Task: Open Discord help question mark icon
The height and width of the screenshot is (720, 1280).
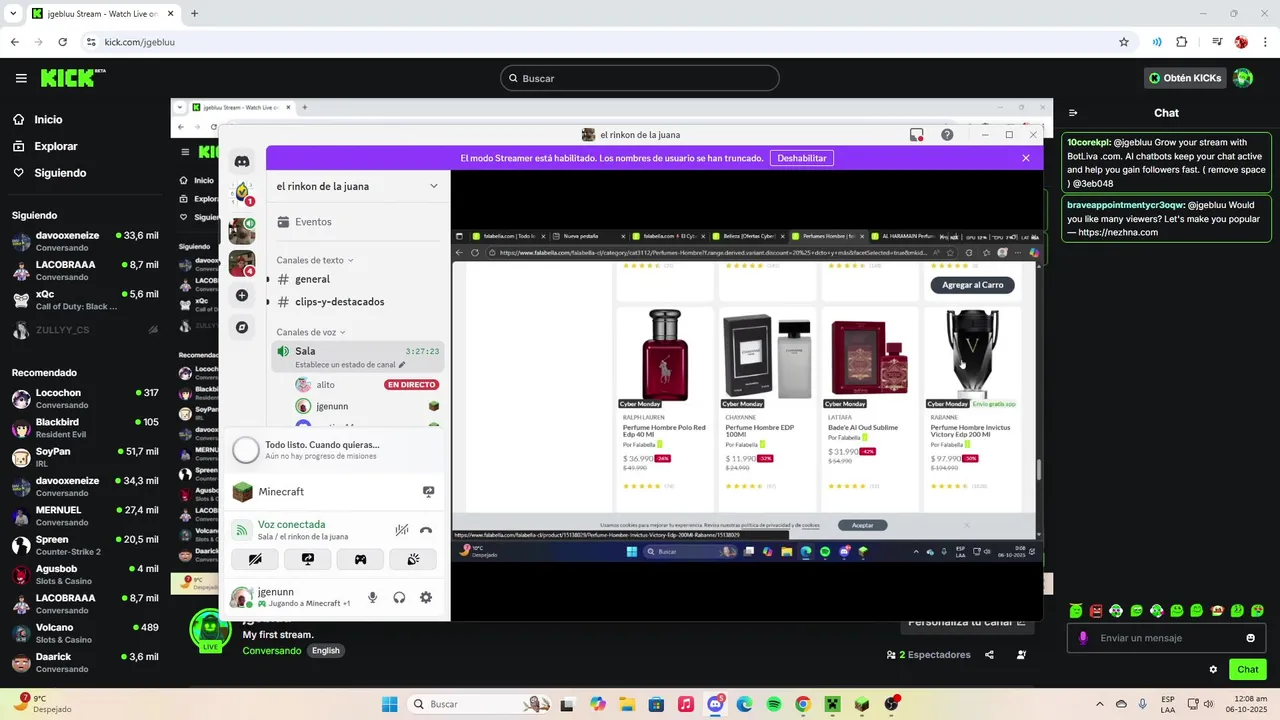Action: [x=947, y=135]
